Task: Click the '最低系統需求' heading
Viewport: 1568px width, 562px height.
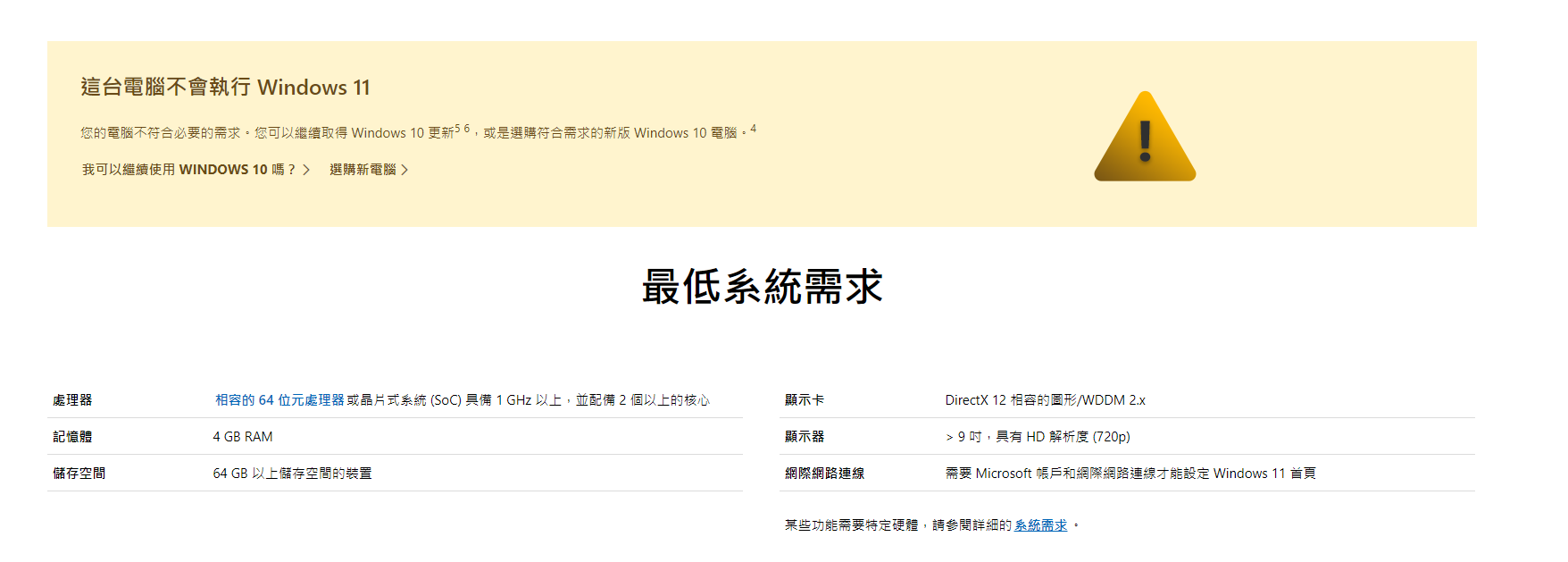Action: point(763,287)
